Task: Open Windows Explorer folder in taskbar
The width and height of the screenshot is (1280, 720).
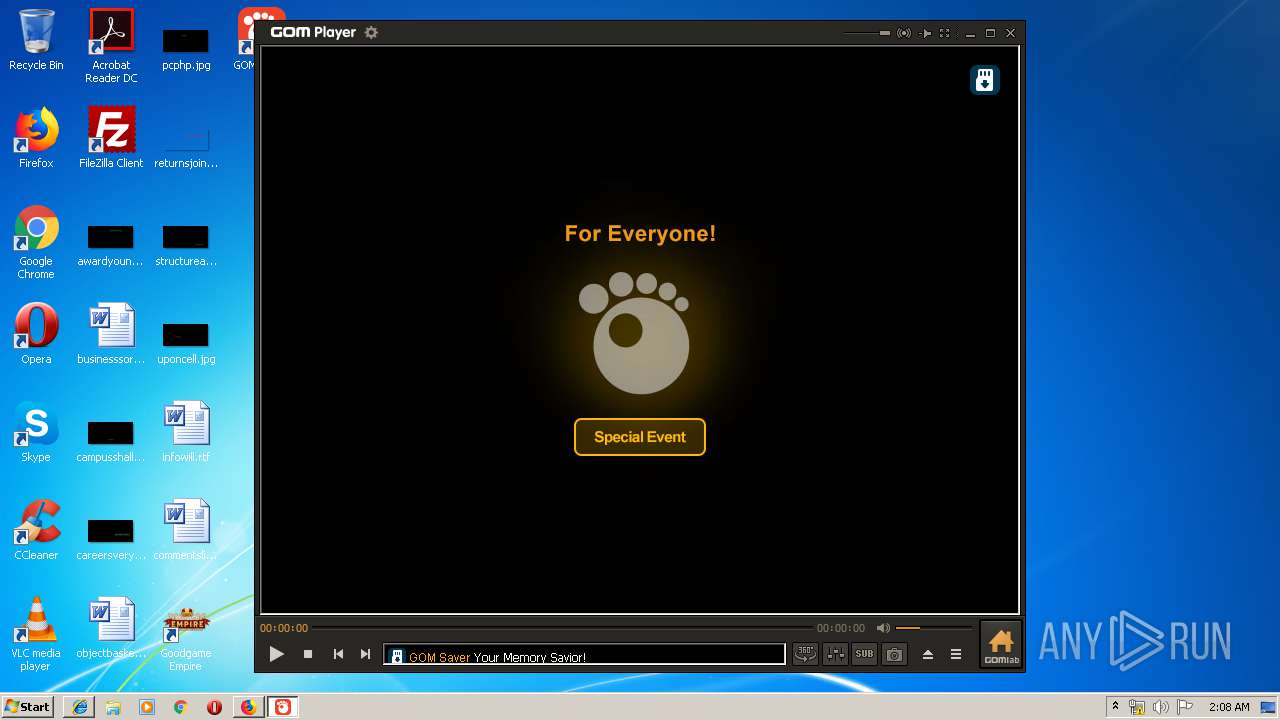Action: pyautogui.click(x=113, y=707)
